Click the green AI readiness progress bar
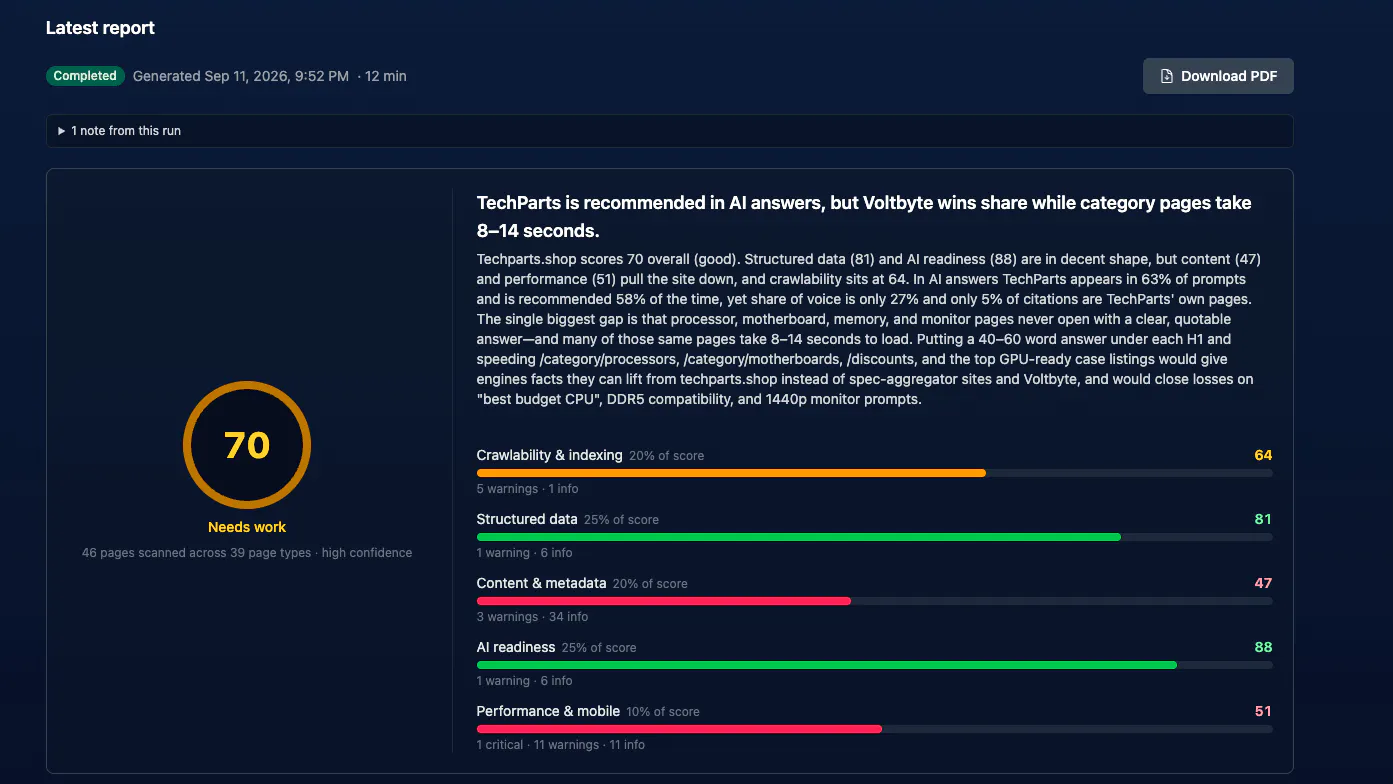 point(827,665)
